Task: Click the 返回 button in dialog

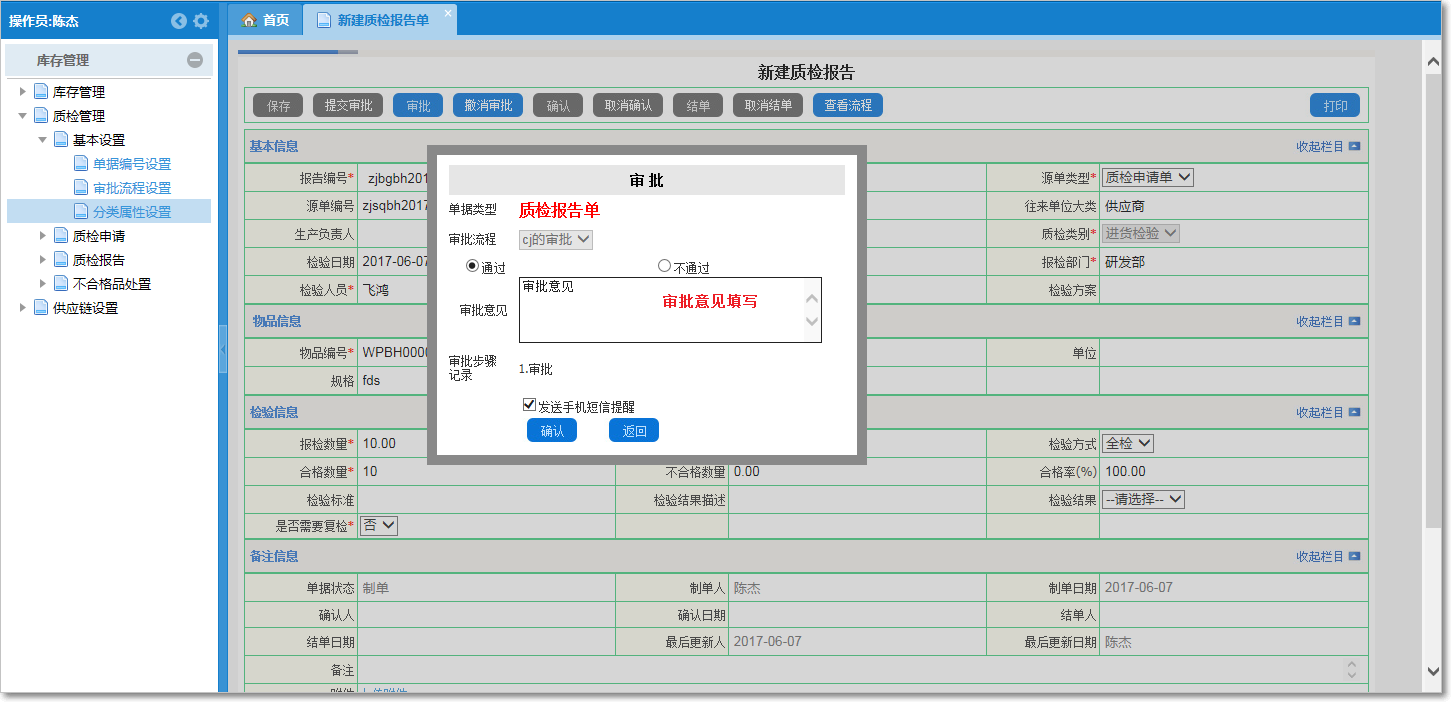Action: click(x=634, y=431)
